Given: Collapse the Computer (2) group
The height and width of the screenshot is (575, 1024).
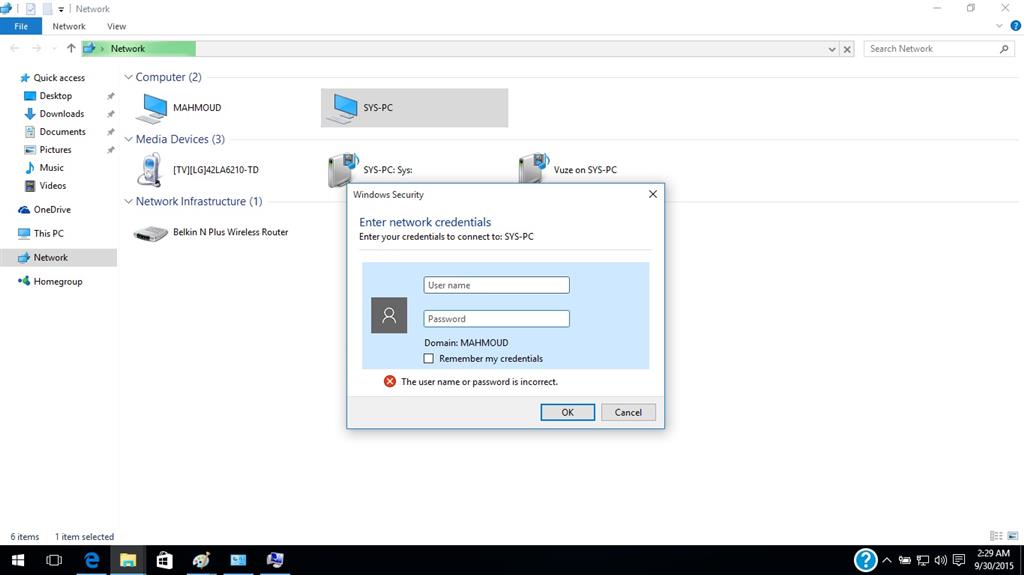Looking at the screenshot, I should [x=129, y=77].
